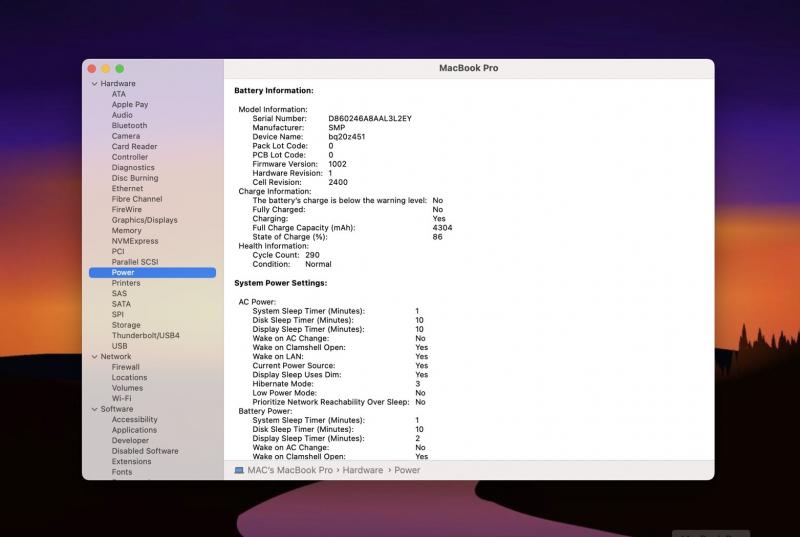The image size is (800, 537).
Task: Select SPI in the sidebar
Action: 117,315
